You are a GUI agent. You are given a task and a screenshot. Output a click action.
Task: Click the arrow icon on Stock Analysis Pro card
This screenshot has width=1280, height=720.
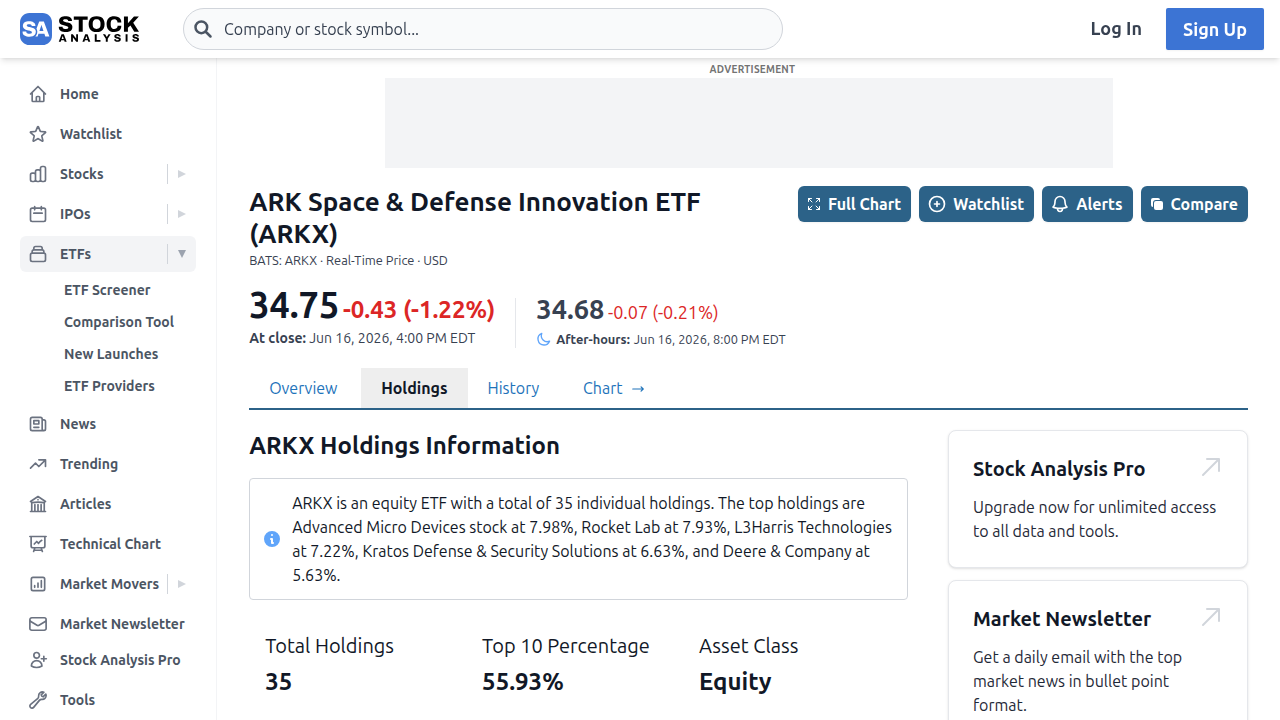1211,467
